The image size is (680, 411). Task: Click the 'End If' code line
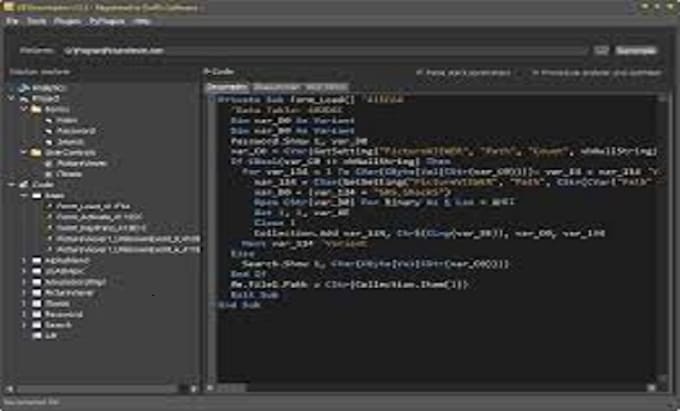point(248,274)
